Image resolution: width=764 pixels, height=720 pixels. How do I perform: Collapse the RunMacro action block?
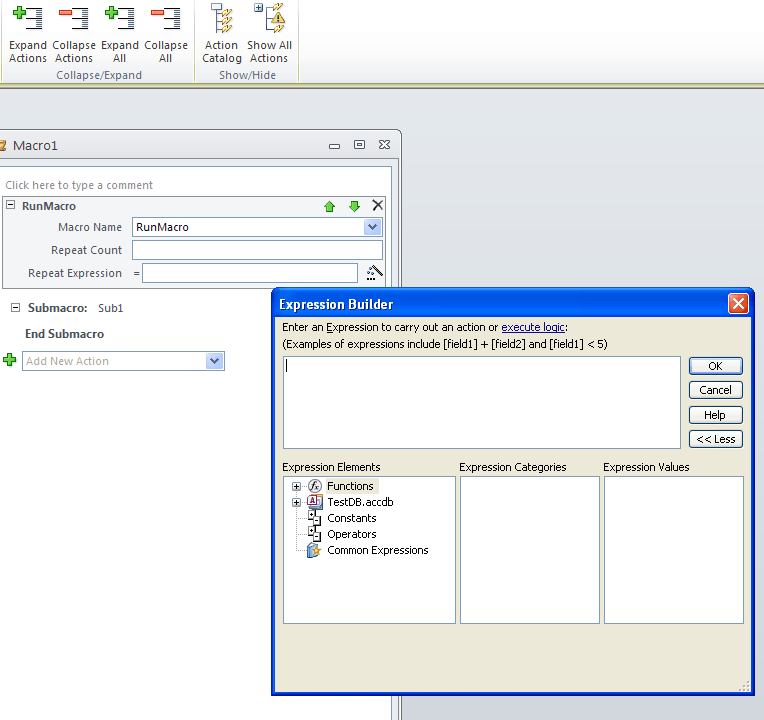pyautogui.click(x=11, y=206)
